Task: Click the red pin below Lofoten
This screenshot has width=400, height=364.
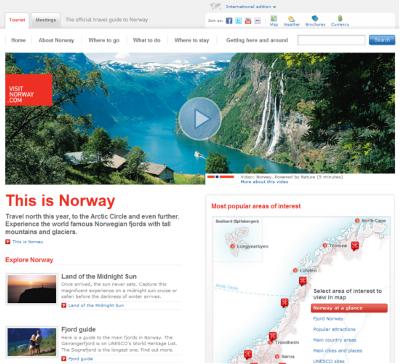Action: tap(303, 281)
